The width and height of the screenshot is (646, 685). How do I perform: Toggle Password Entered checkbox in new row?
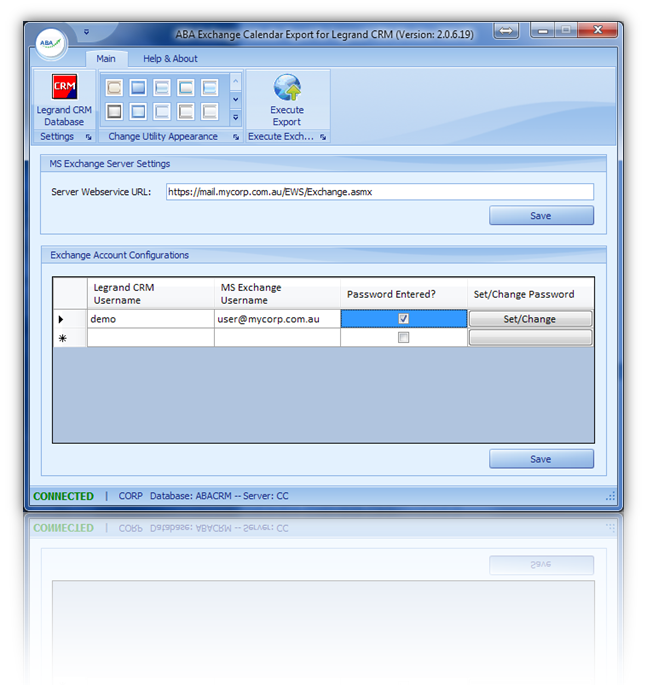coord(404,337)
